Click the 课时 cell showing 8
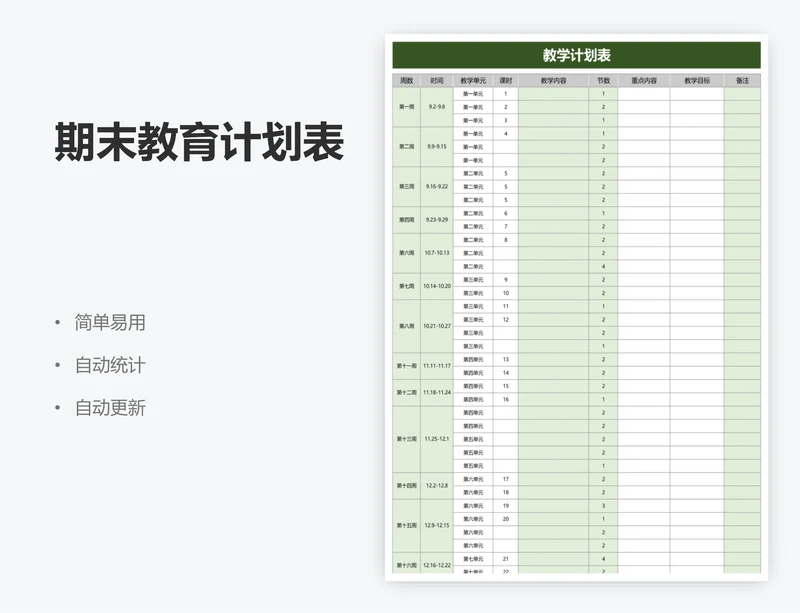 pyautogui.click(x=506, y=240)
